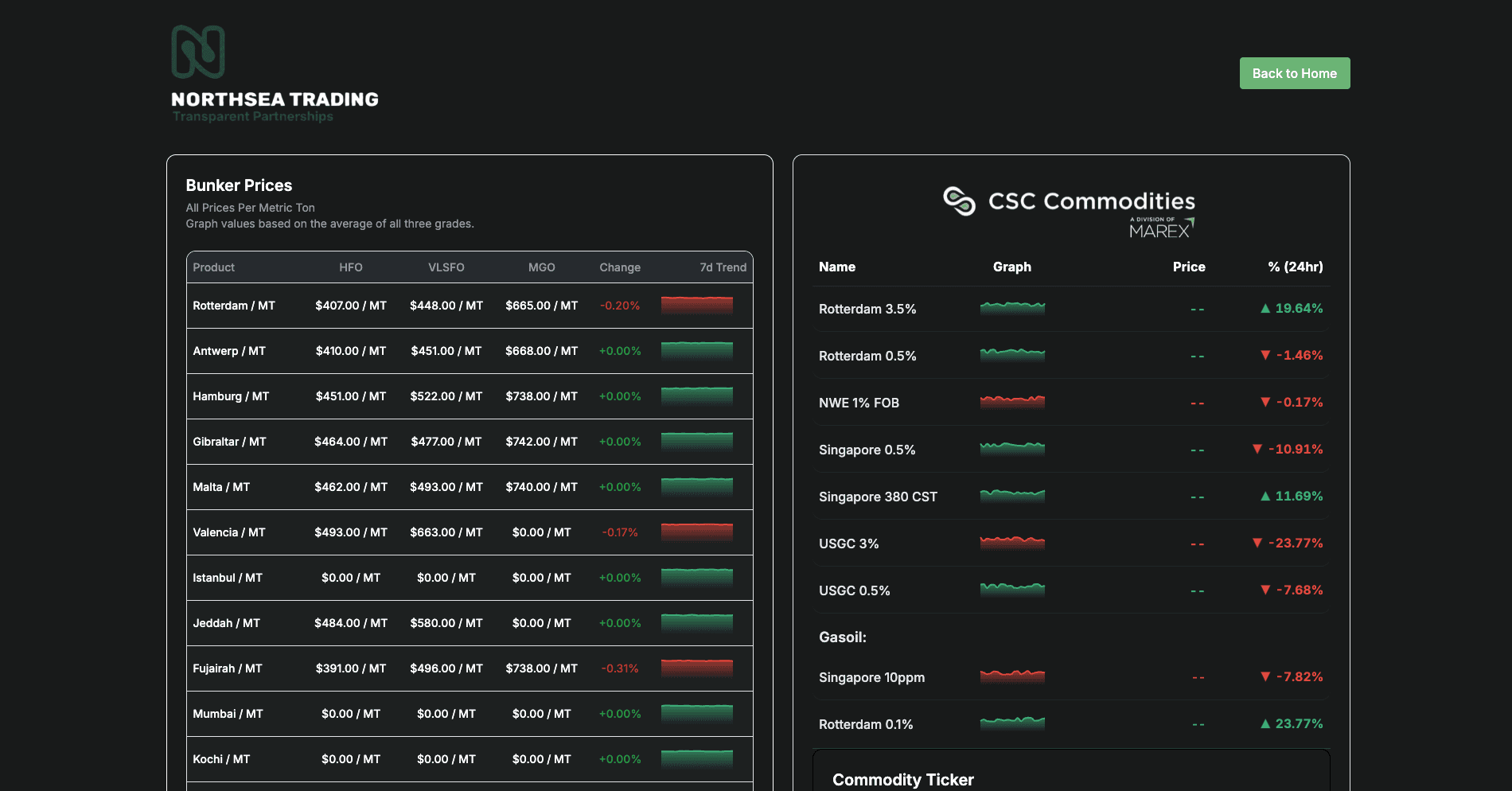Click the $742.00 / MT Gibraltar MGO price
Viewport: 1512px width, 791px height.
point(542,442)
